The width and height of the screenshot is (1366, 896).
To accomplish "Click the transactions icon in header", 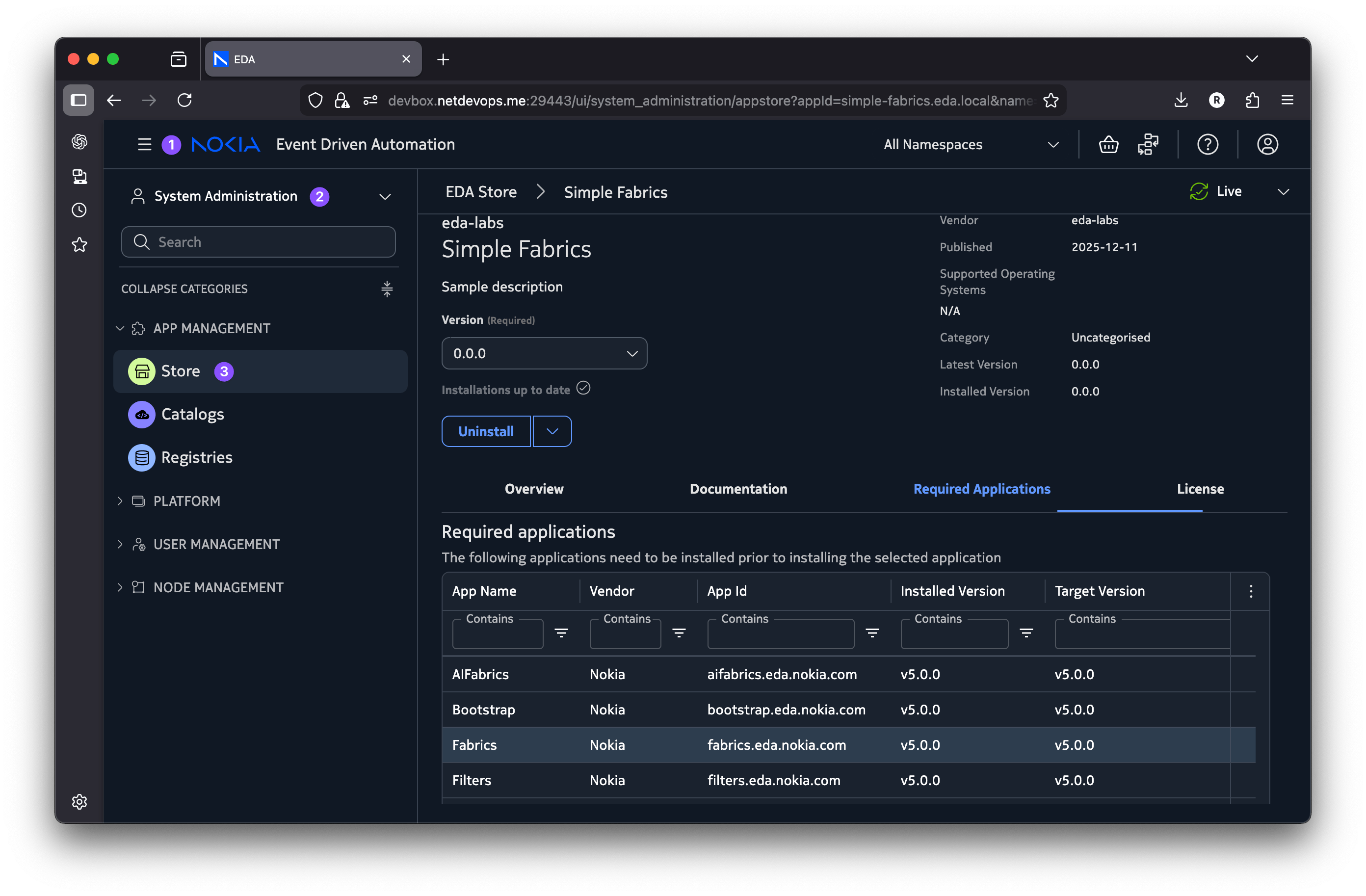I will [x=1147, y=145].
